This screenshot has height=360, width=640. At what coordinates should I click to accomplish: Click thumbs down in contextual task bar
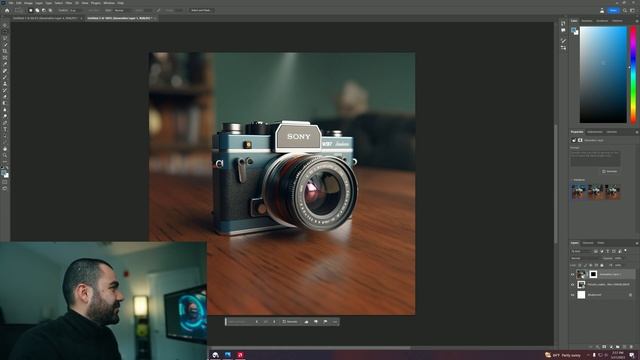[x=316, y=322]
